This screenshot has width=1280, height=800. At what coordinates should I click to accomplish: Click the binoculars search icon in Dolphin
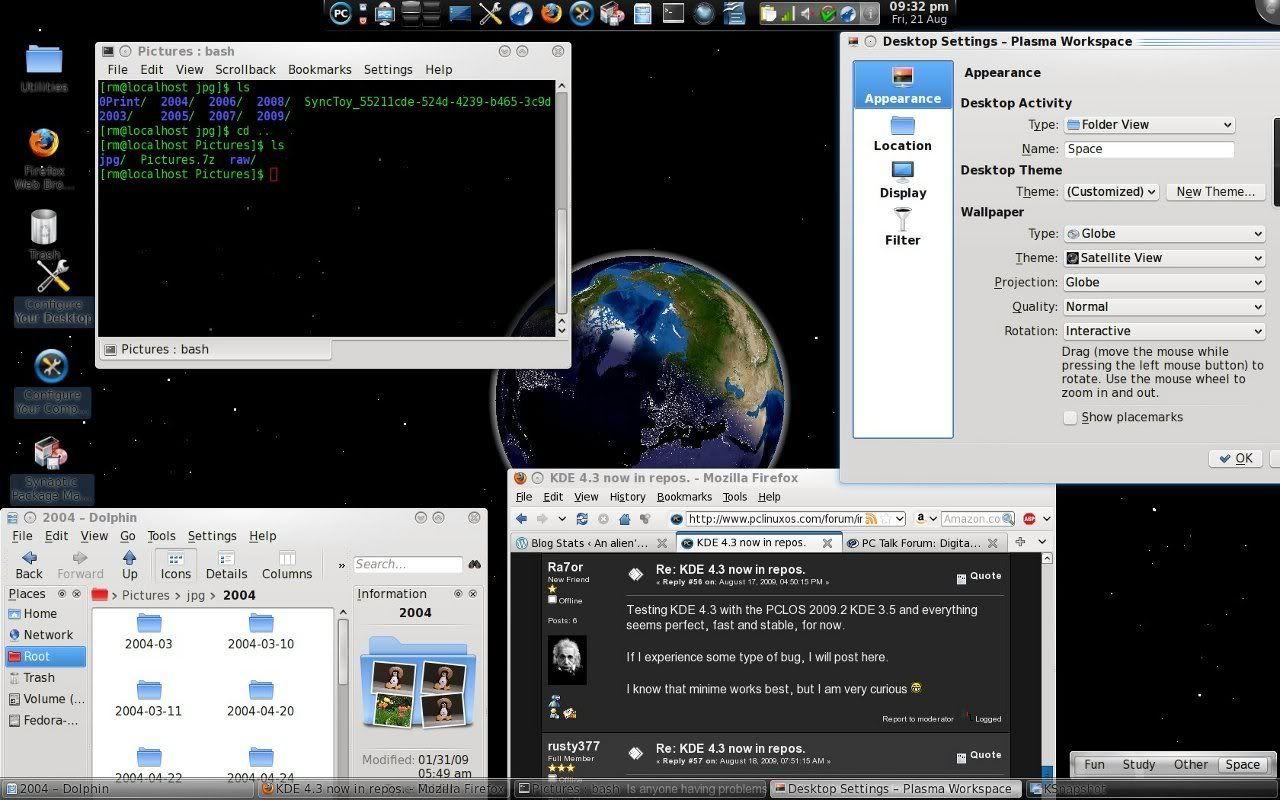pos(474,564)
